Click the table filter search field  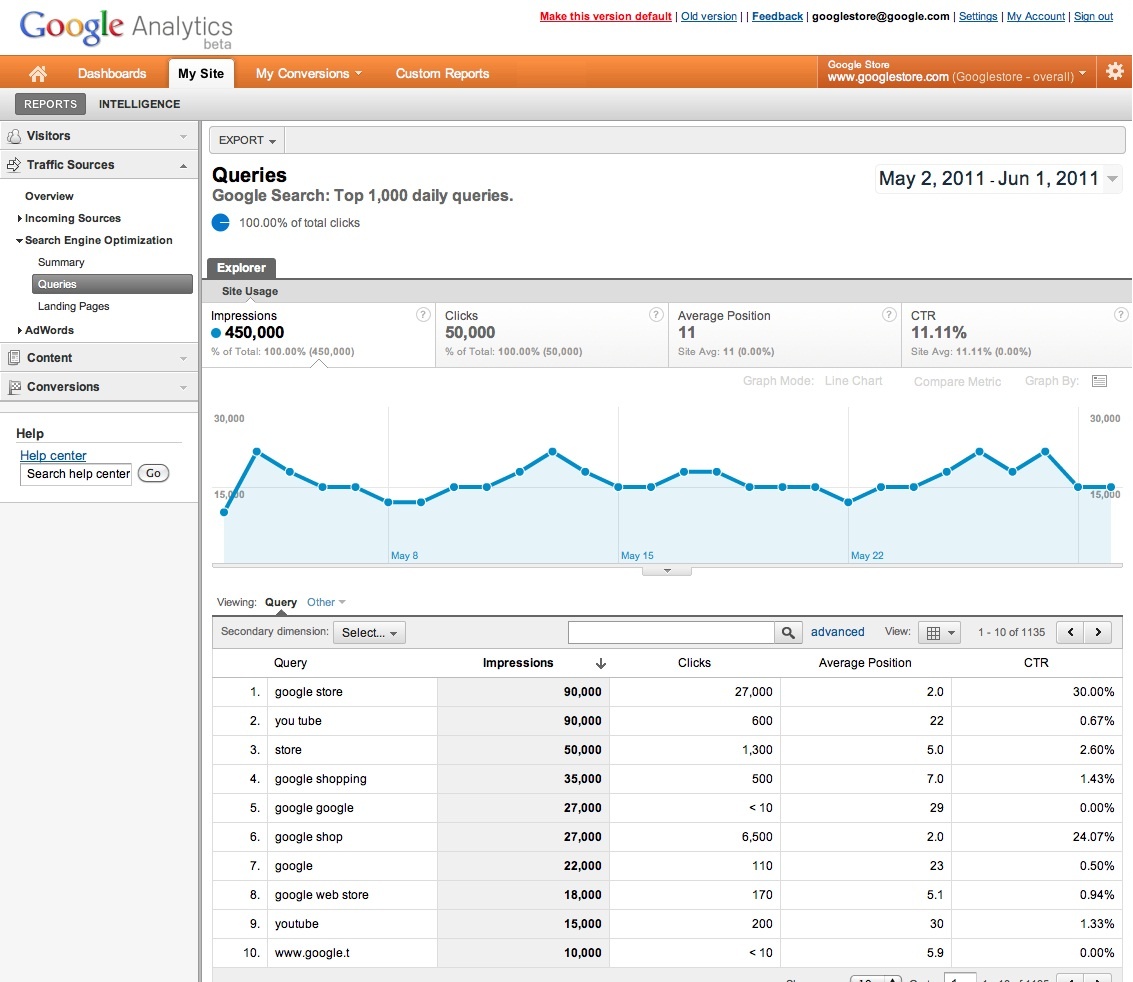(x=671, y=633)
